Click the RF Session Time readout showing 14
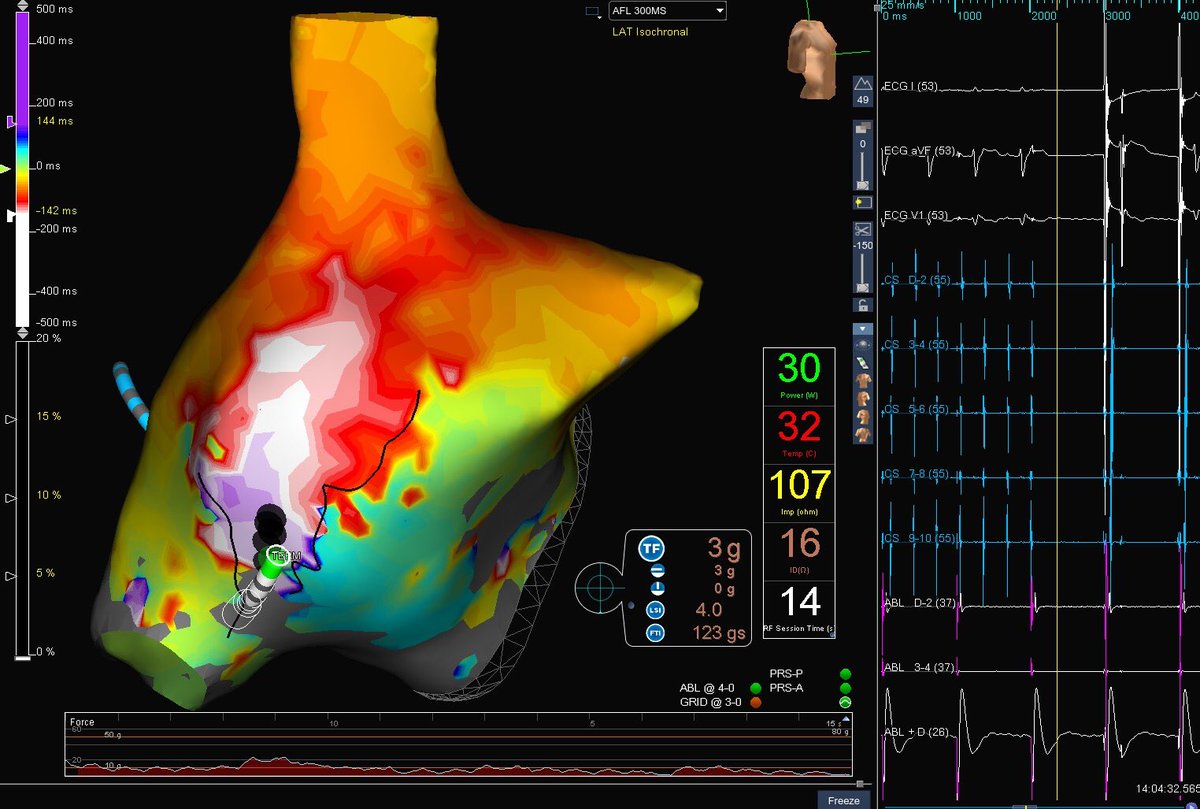This screenshot has height=809, width=1200. (800, 608)
